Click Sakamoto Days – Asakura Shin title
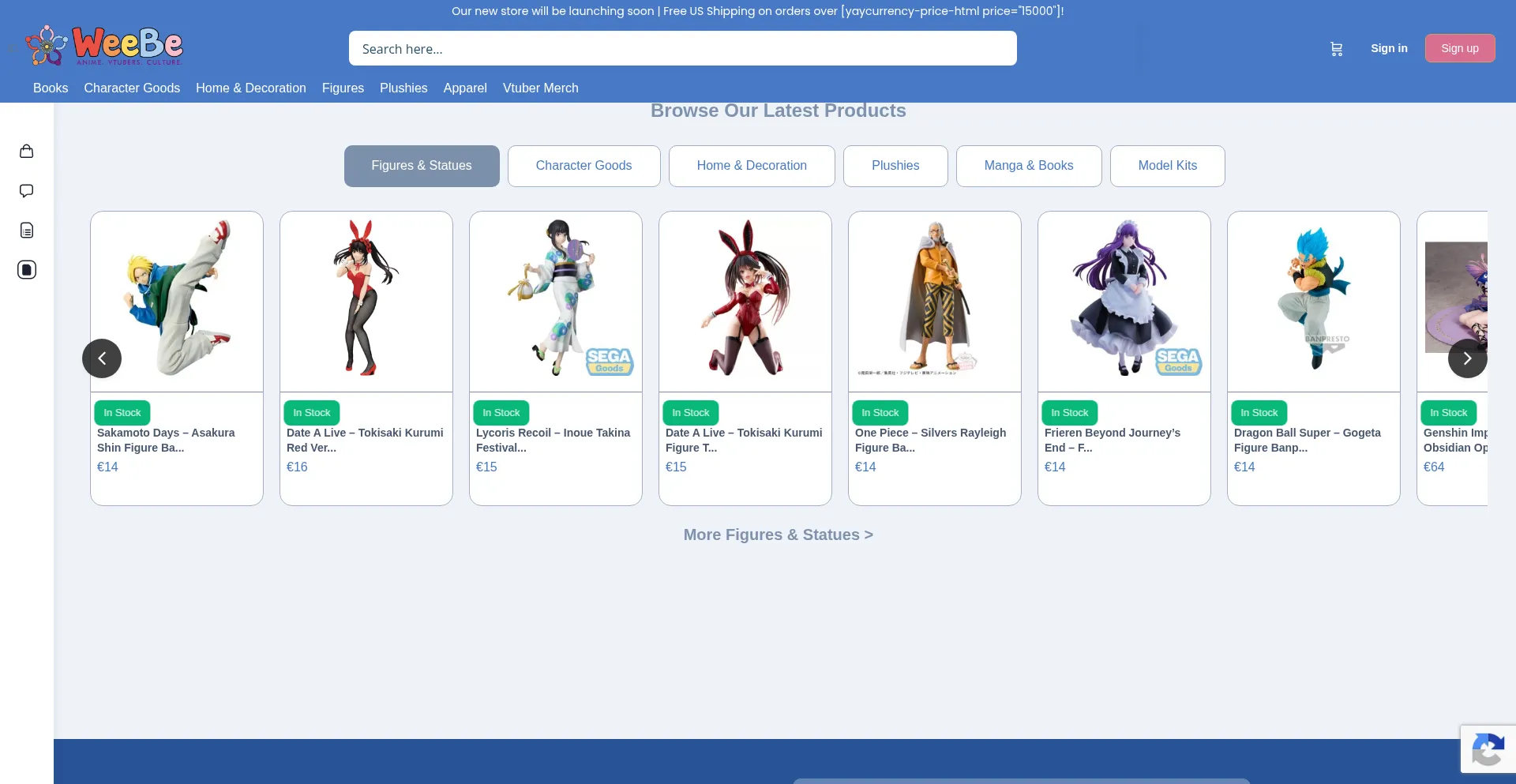The image size is (1516, 784). point(166,440)
